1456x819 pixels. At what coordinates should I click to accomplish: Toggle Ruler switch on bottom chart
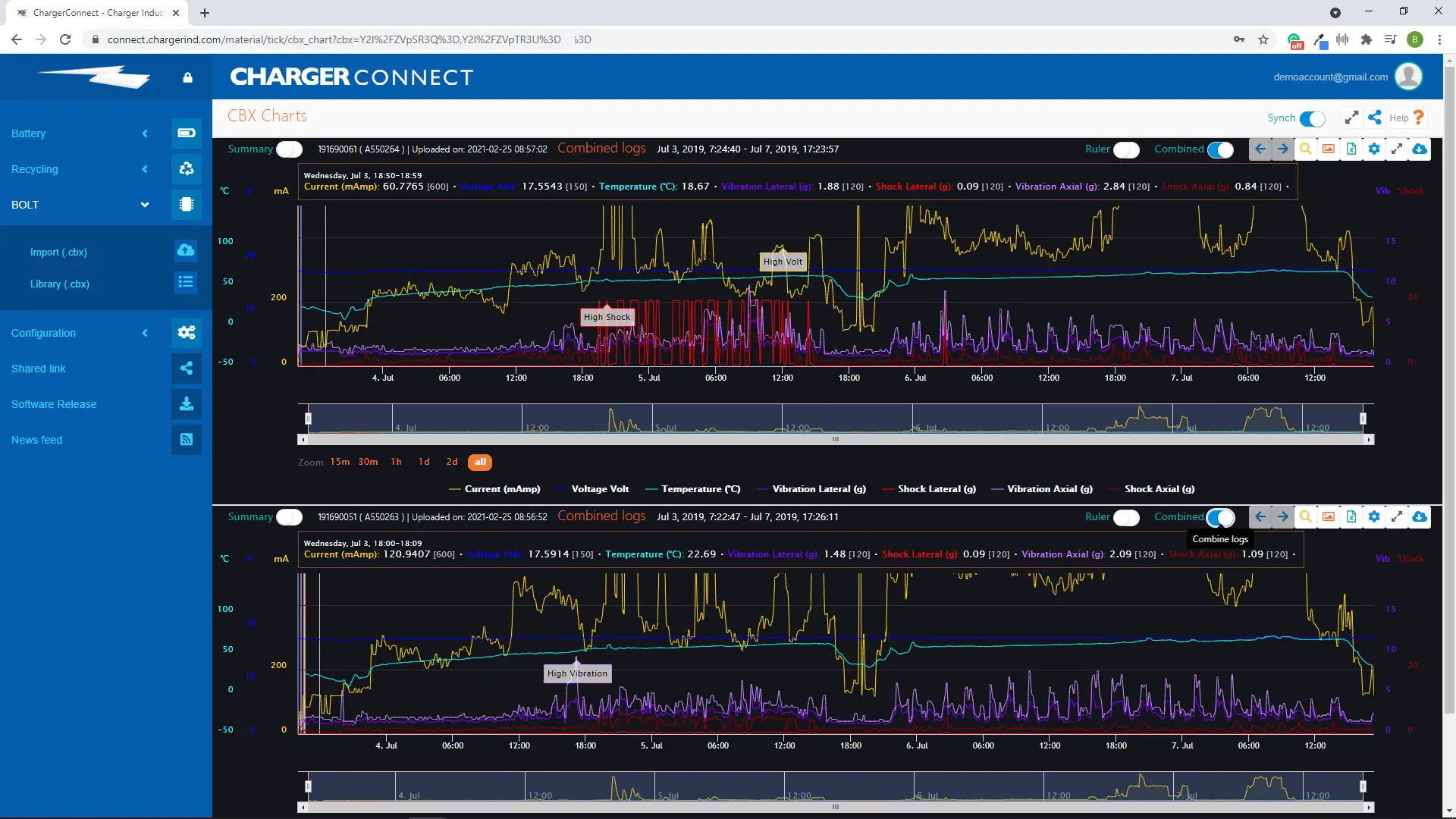point(1126,518)
